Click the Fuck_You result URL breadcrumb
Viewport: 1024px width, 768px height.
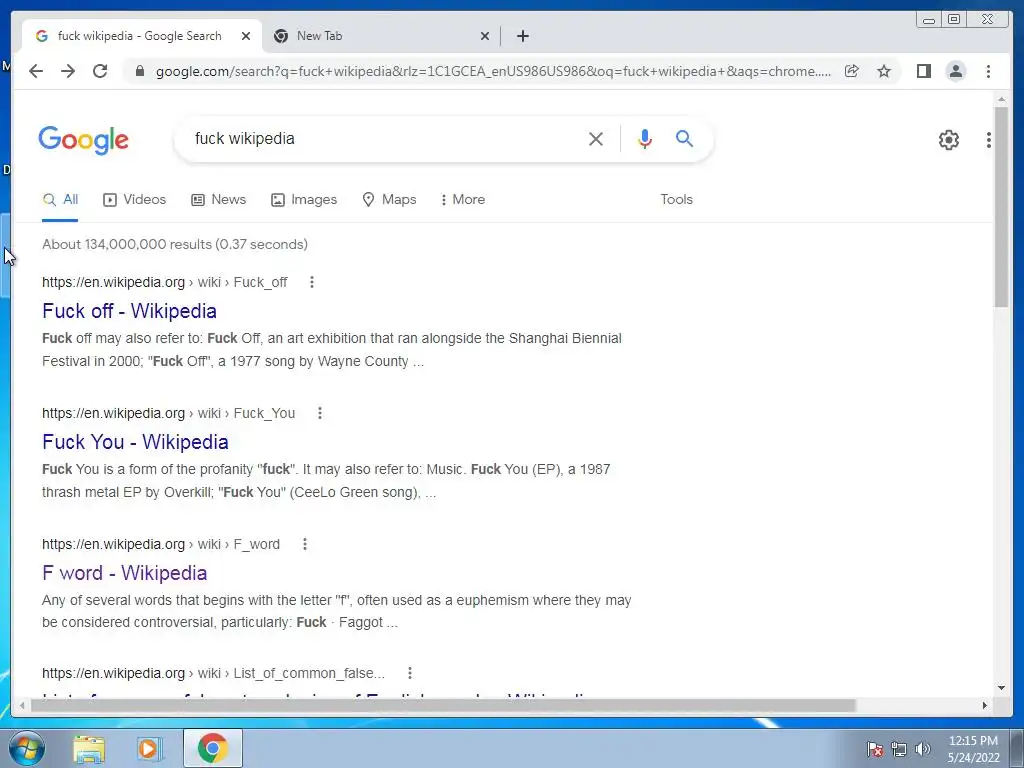click(168, 413)
